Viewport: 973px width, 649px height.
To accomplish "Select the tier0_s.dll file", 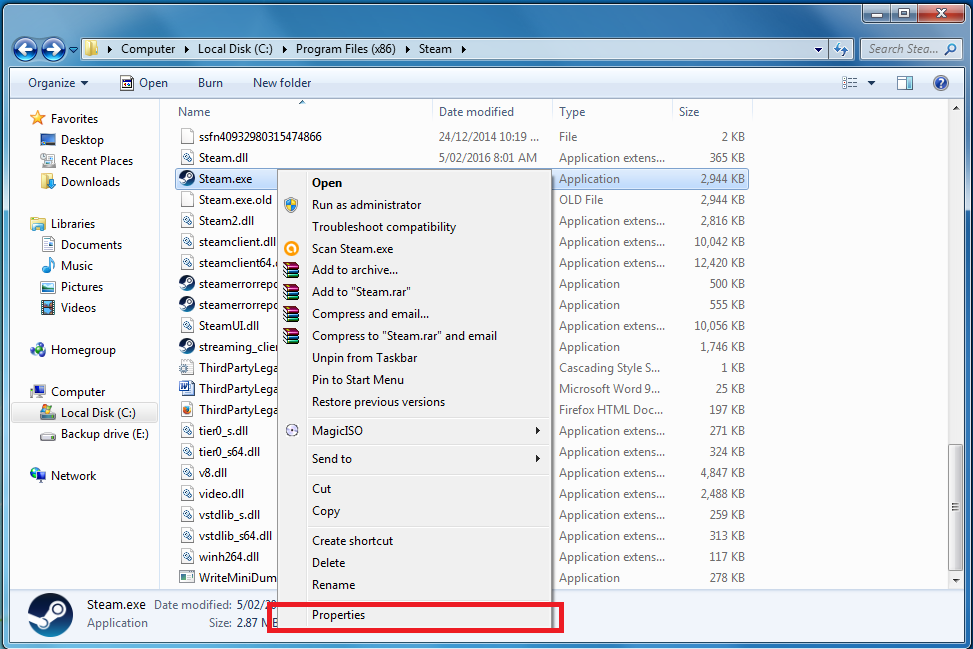I will coord(223,431).
